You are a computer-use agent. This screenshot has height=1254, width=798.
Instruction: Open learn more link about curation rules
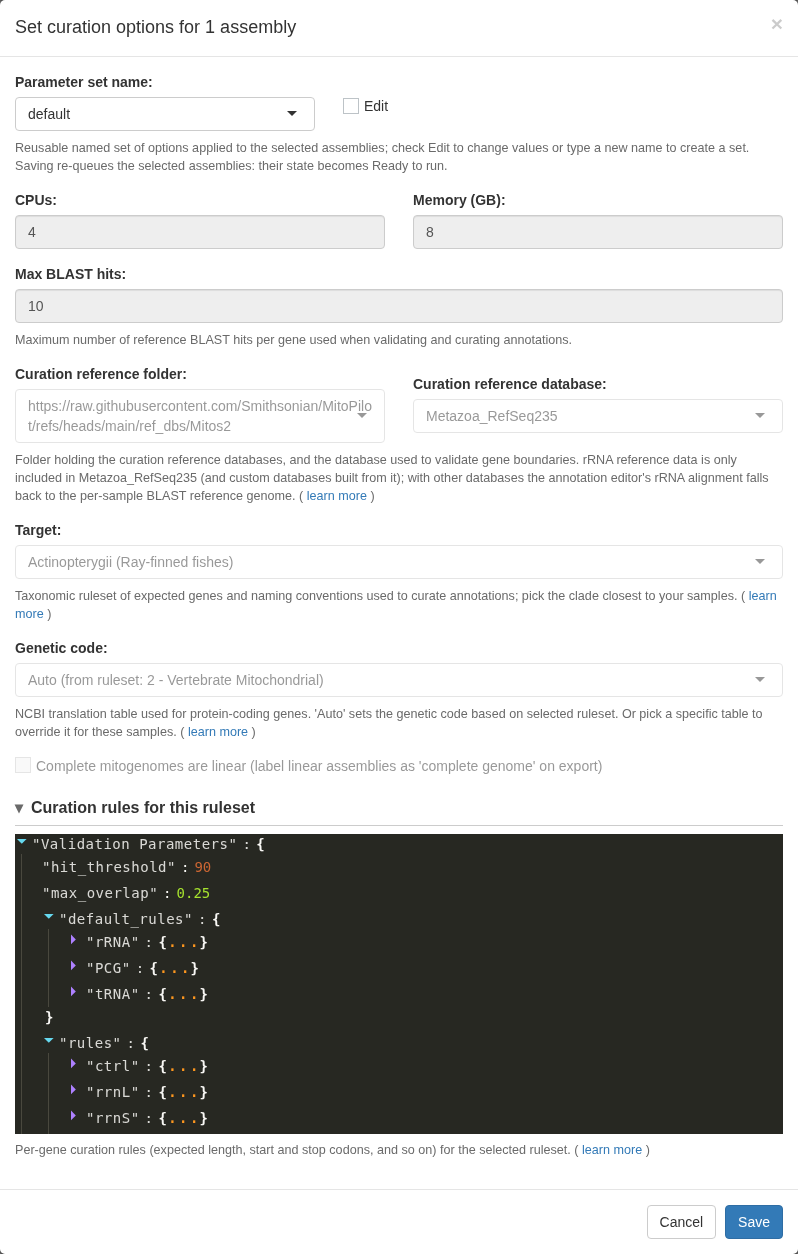612,1150
